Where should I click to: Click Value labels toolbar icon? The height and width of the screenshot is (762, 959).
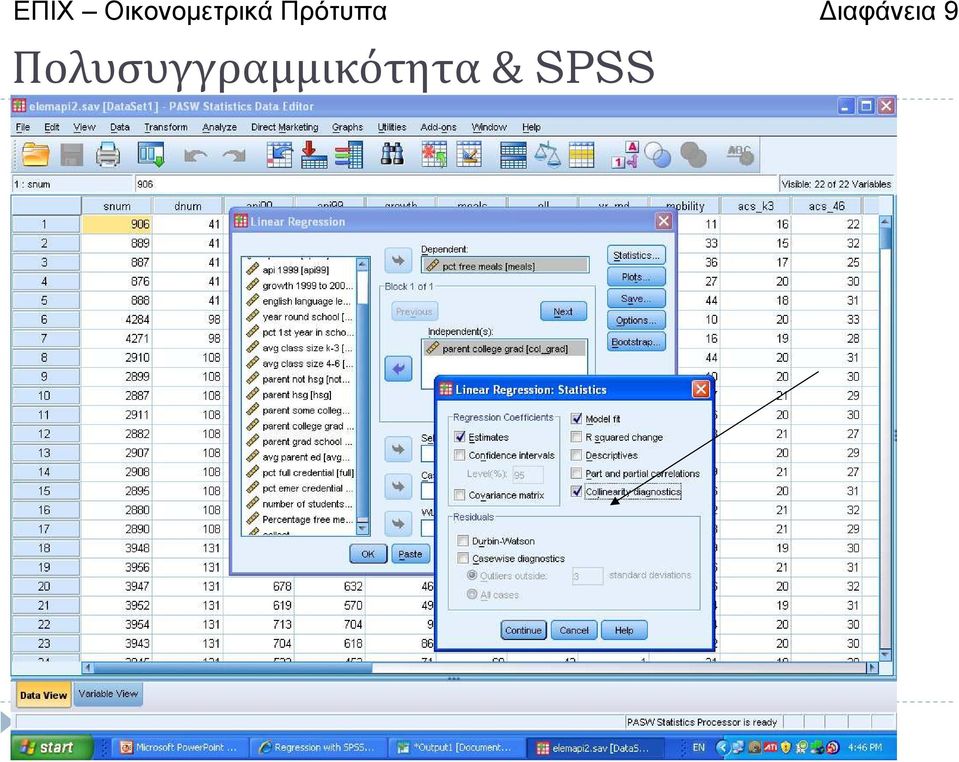(x=625, y=155)
